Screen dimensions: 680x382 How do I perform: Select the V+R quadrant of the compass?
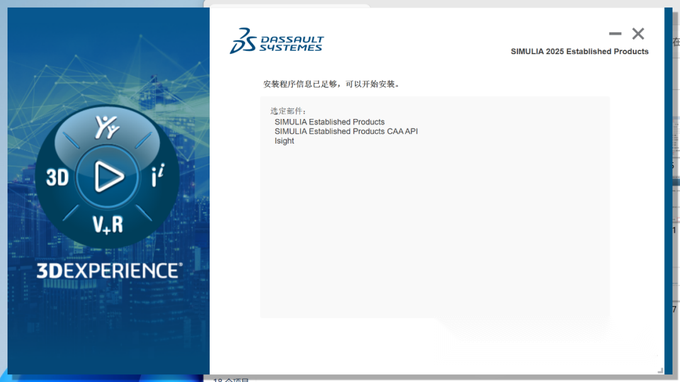coord(108,225)
